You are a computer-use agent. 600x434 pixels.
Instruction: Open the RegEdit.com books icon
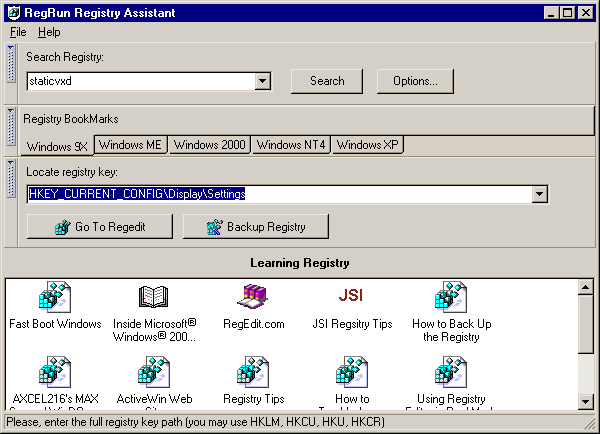tap(253, 297)
